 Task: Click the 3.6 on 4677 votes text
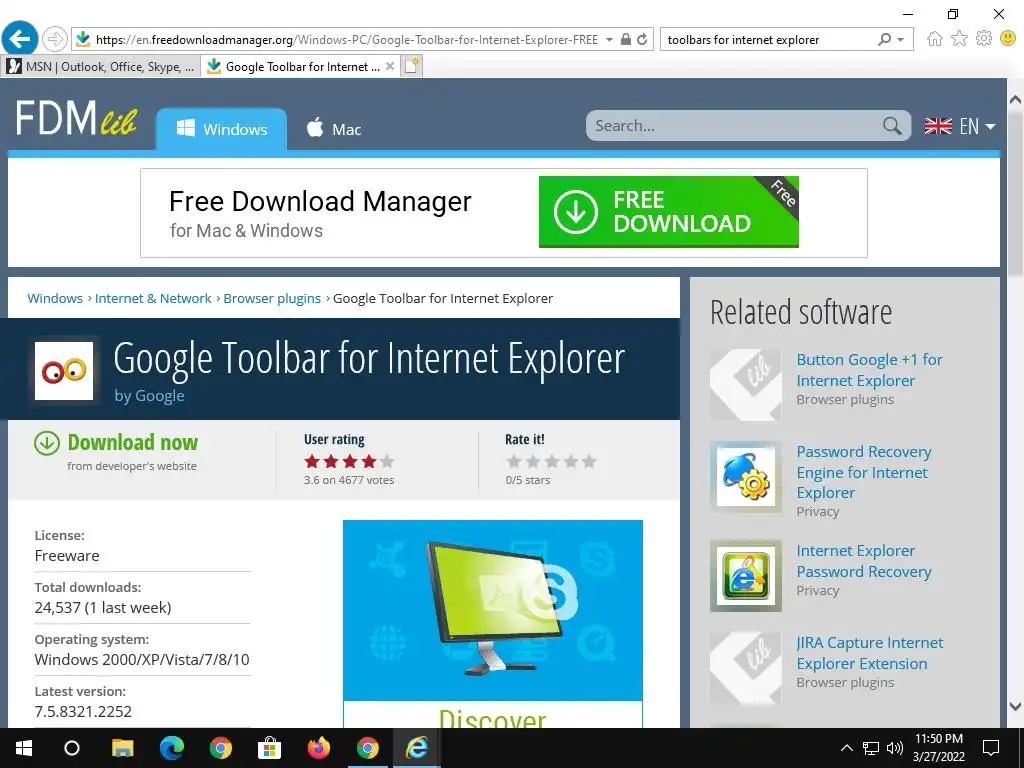pyautogui.click(x=349, y=480)
